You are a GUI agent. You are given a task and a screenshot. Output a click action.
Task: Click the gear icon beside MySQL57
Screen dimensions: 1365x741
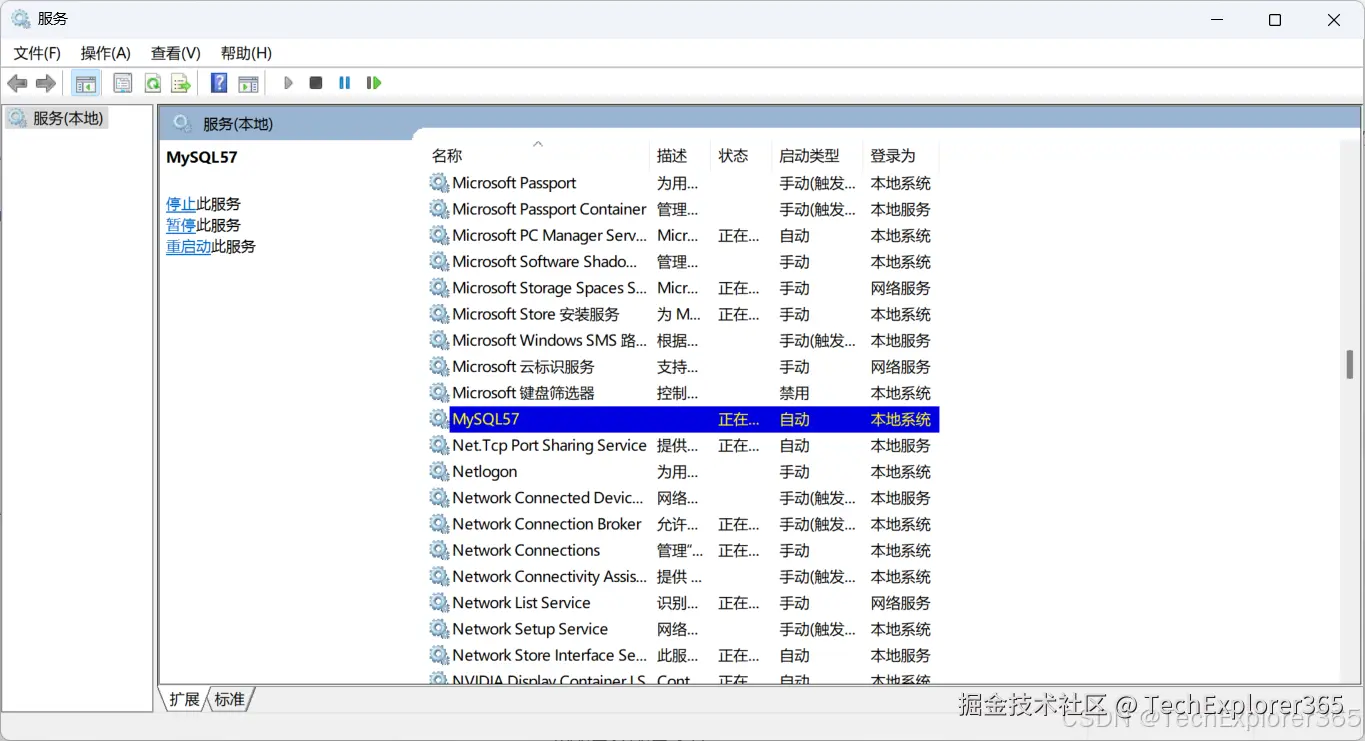pos(439,419)
